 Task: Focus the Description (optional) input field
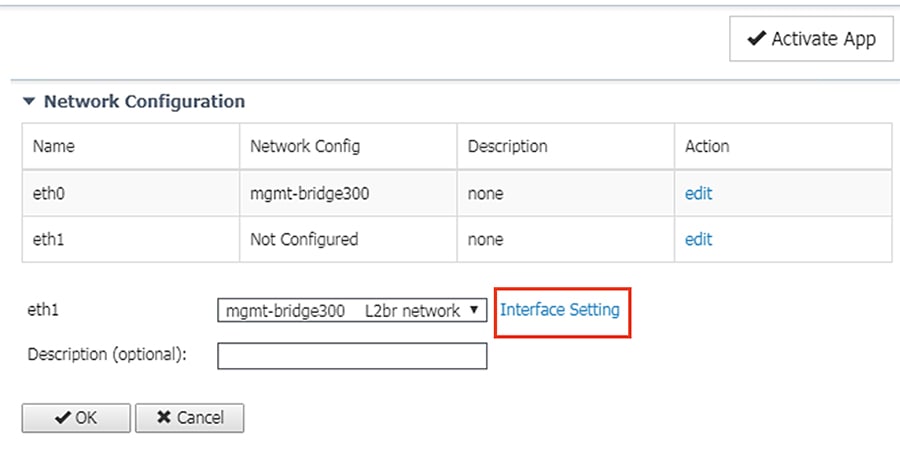[352, 356]
